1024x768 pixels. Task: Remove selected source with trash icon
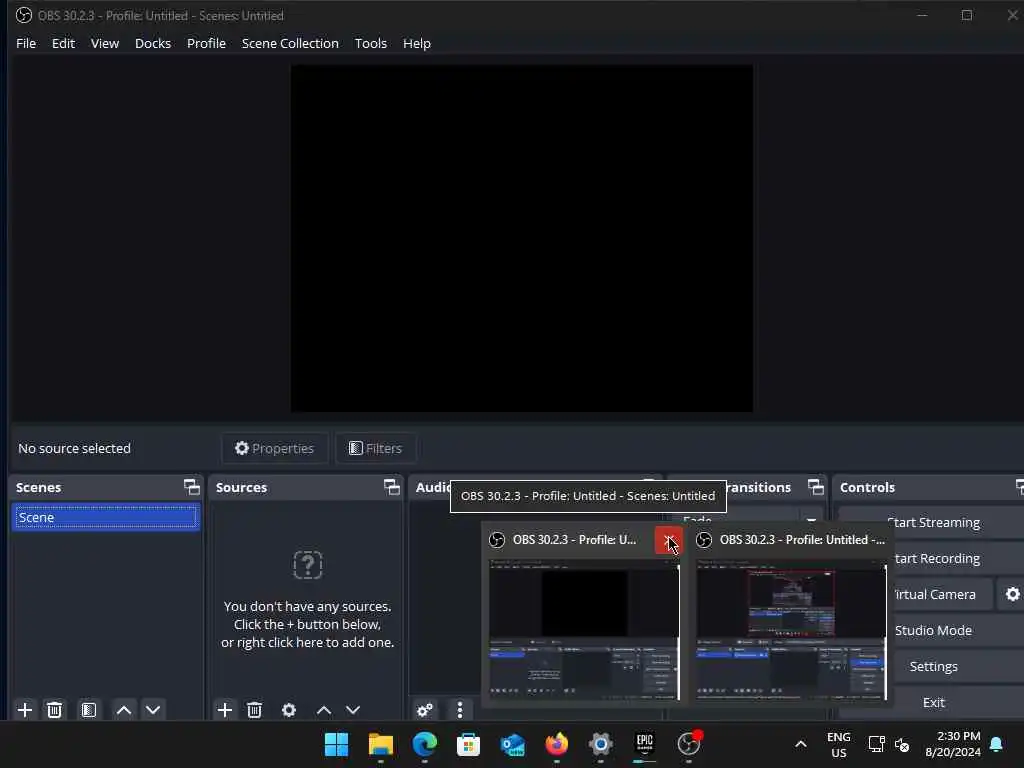pyautogui.click(x=255, y=710)
